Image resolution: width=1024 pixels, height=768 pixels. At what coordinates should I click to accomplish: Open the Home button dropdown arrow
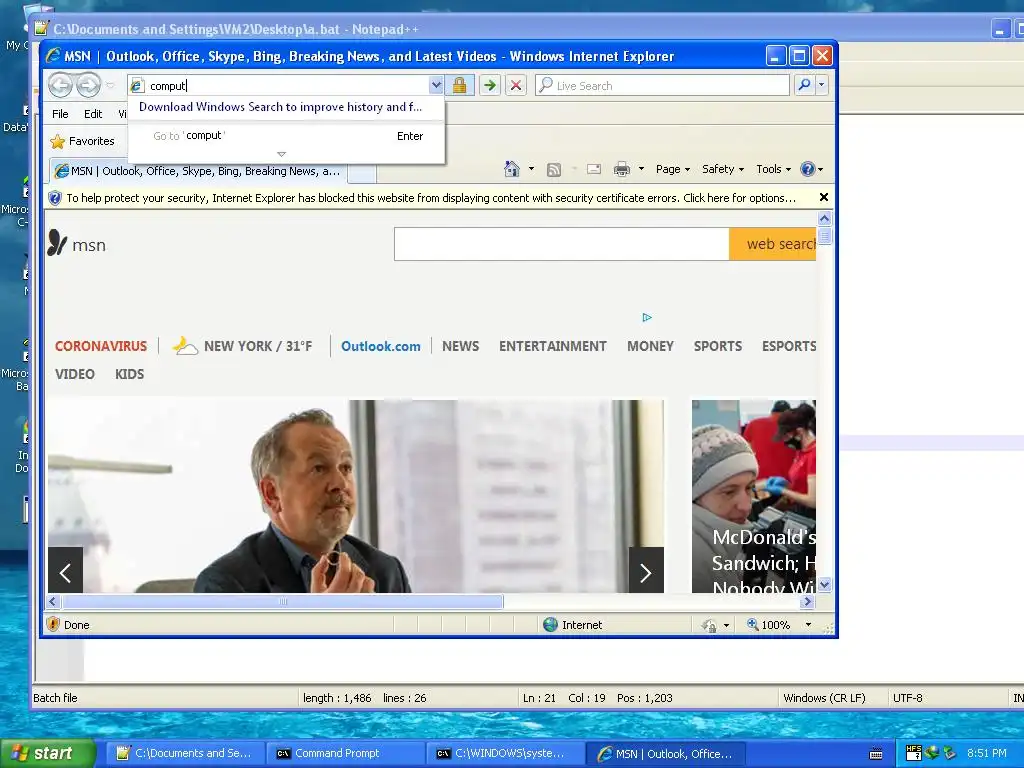click(x=531, y=169)
